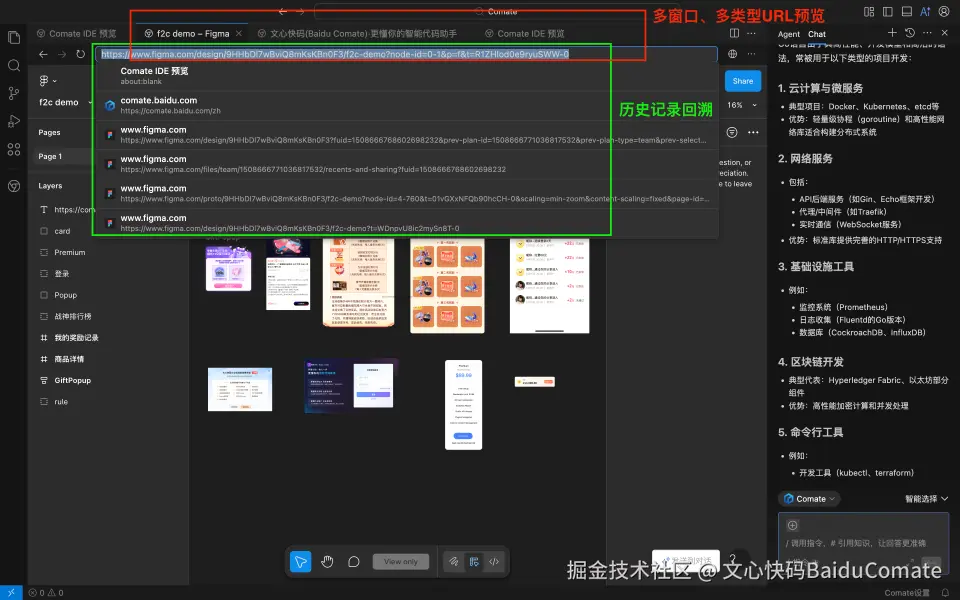This screenshot has height=600, width=960.
Task: Open chat panel more options
Action: pyautogui.click(x=928, y=33)
